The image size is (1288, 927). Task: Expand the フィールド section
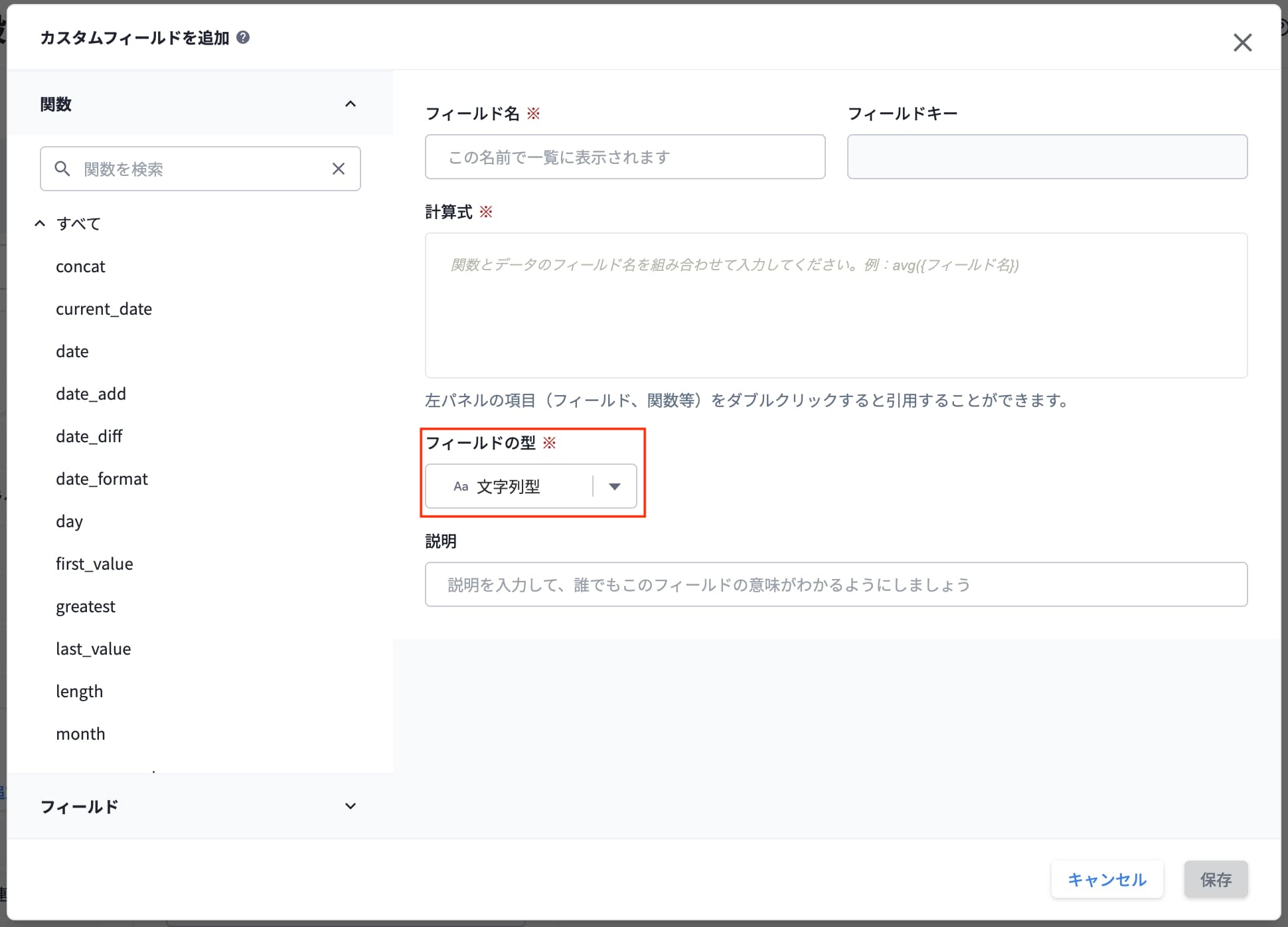coord(351,806)
